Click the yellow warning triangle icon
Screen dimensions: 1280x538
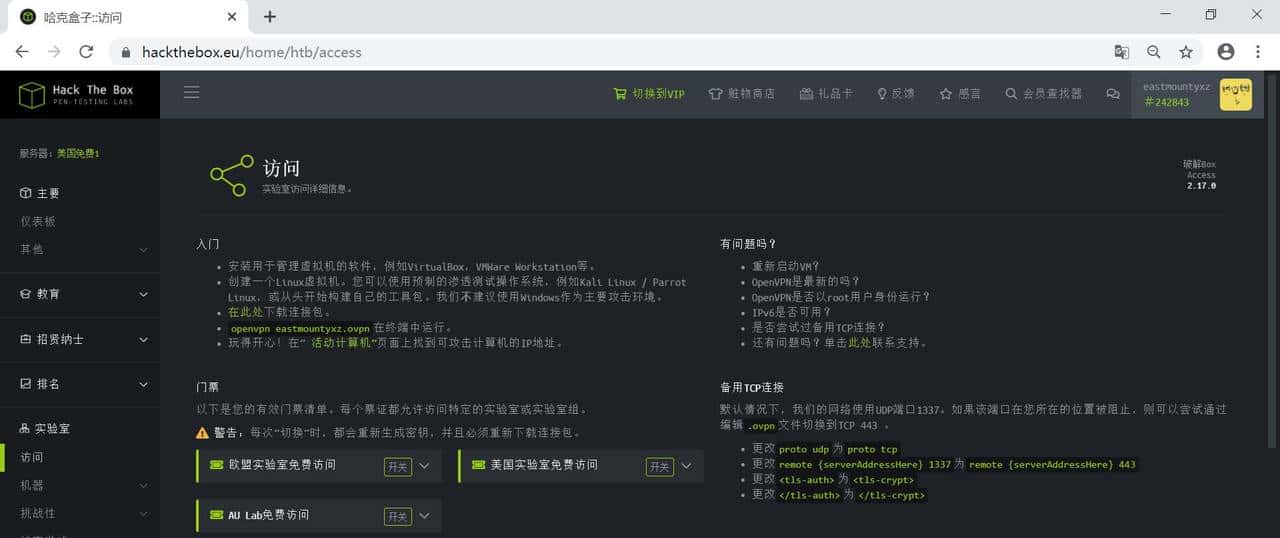(x=203, y=433)
